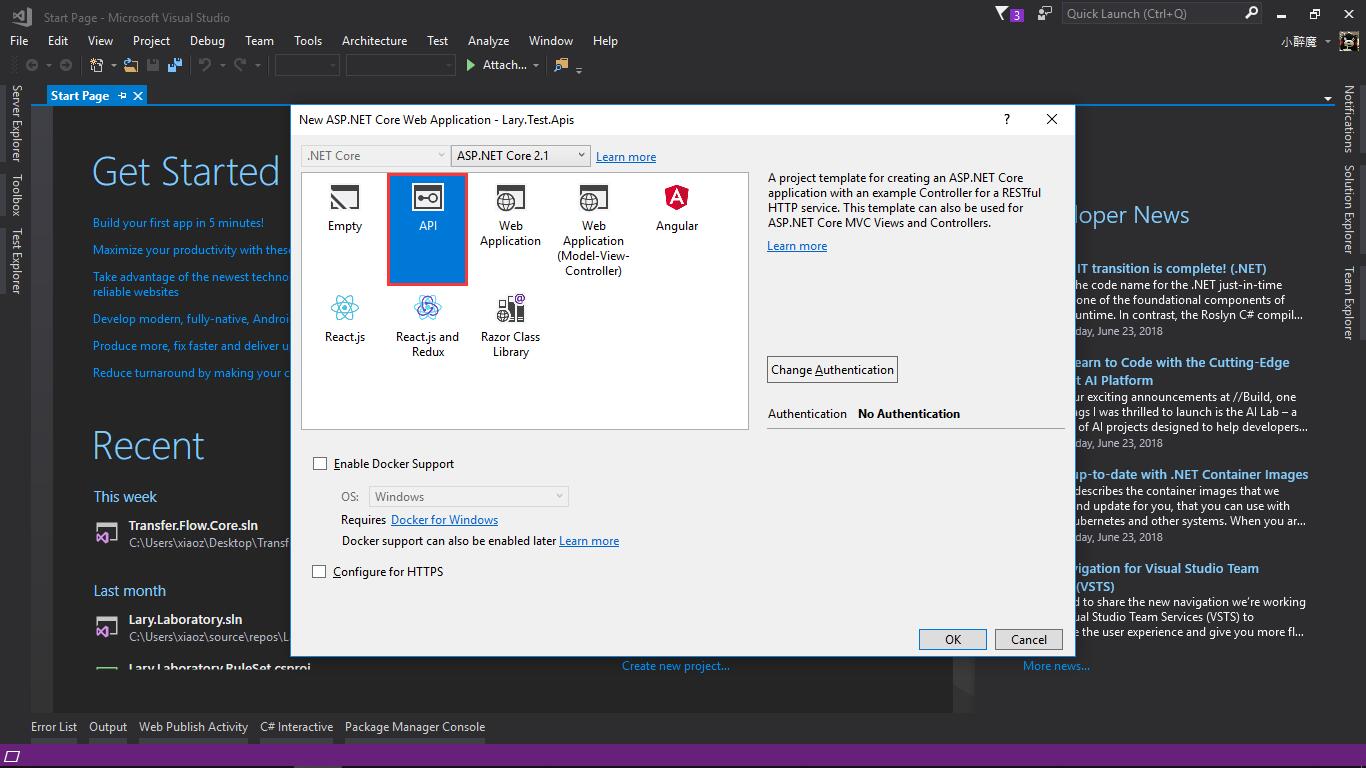The image size is (1366, 768).
Task: Click the Open File toolbar icon
Action: point(131,65)
